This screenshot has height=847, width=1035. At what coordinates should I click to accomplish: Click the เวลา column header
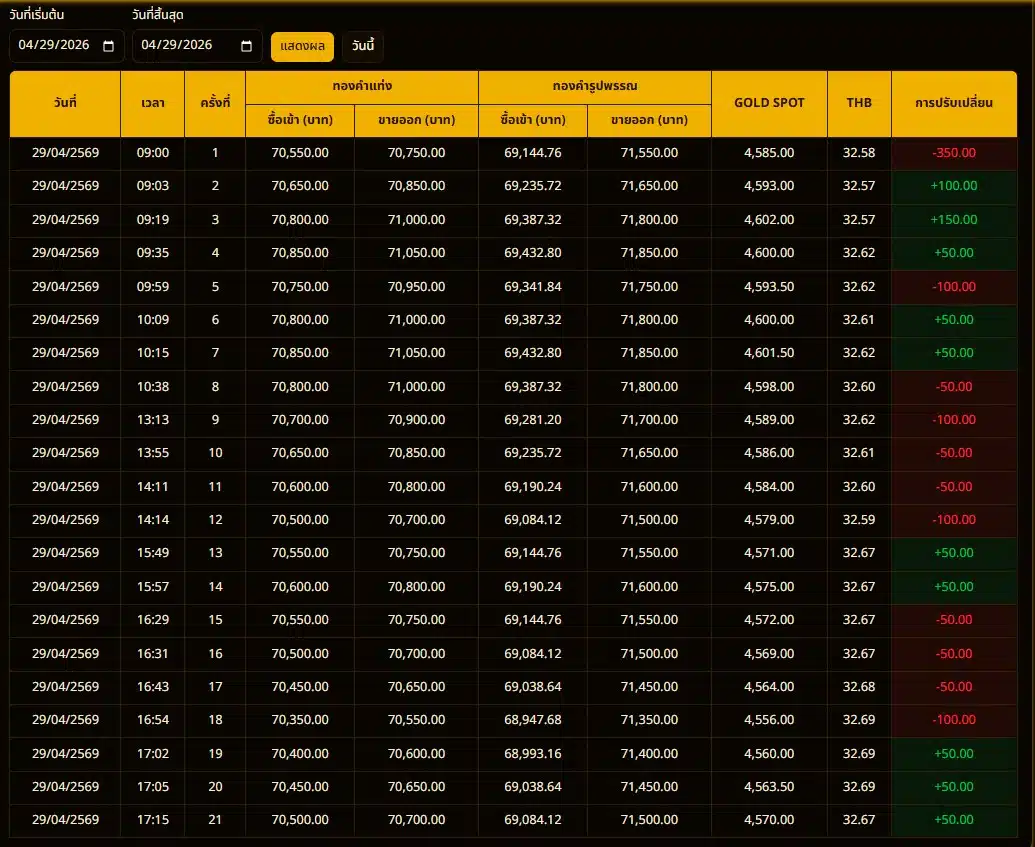pyautogui.click(x=153, y=103)
